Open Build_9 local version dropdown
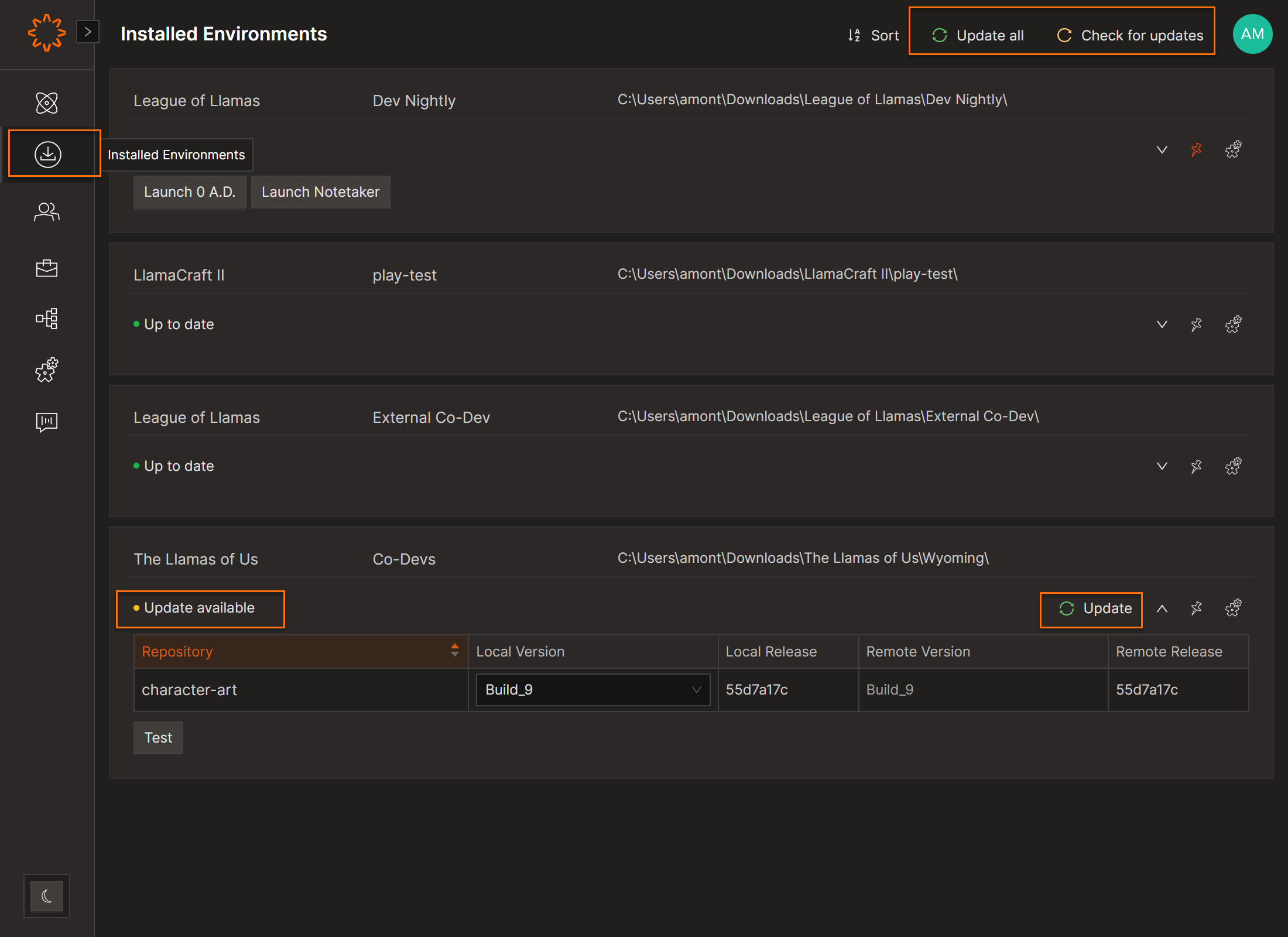 (x=592, y=690)
